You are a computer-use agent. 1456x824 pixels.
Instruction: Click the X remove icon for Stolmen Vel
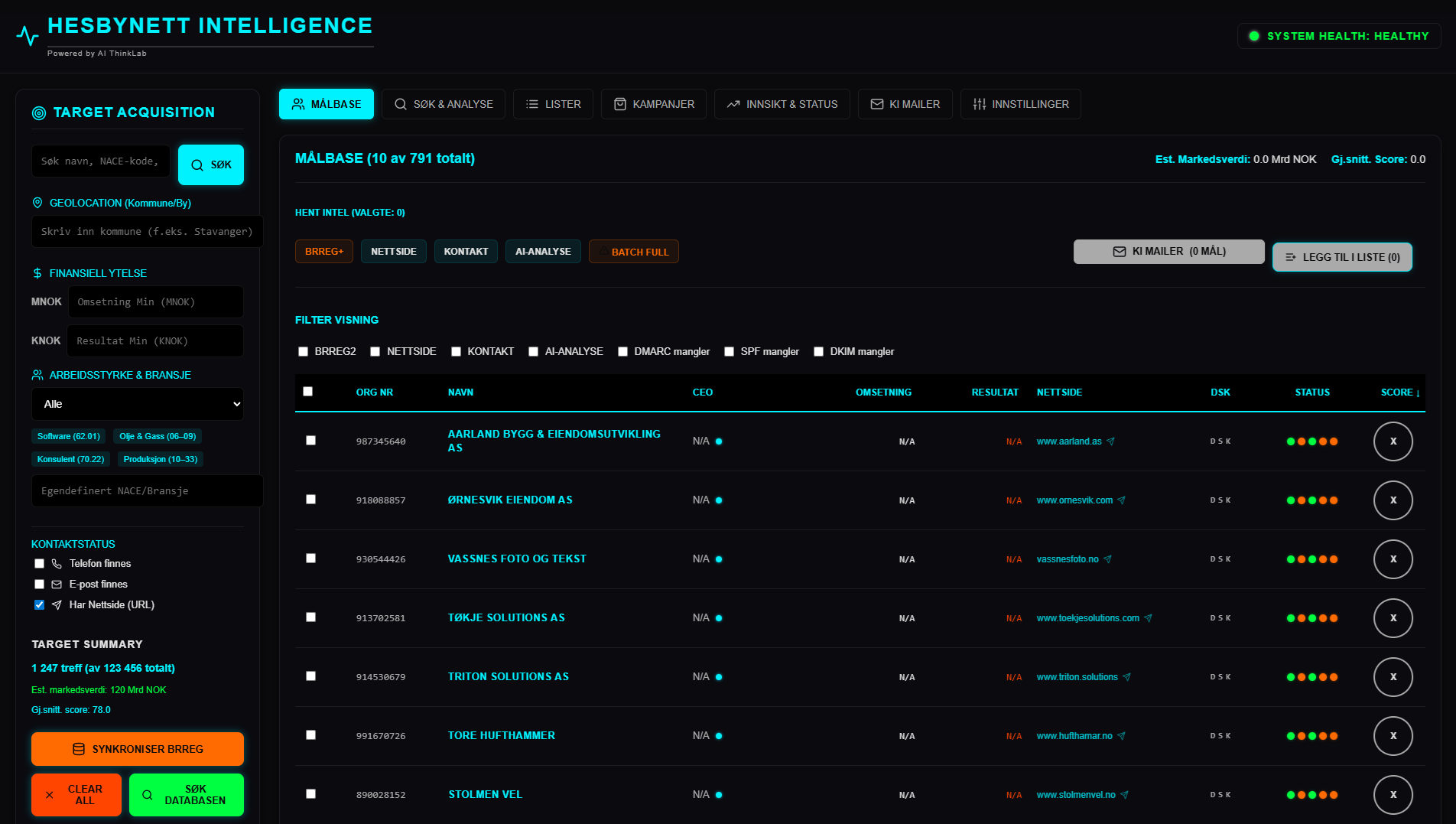pyautogui.click(x=1393, y=795)
